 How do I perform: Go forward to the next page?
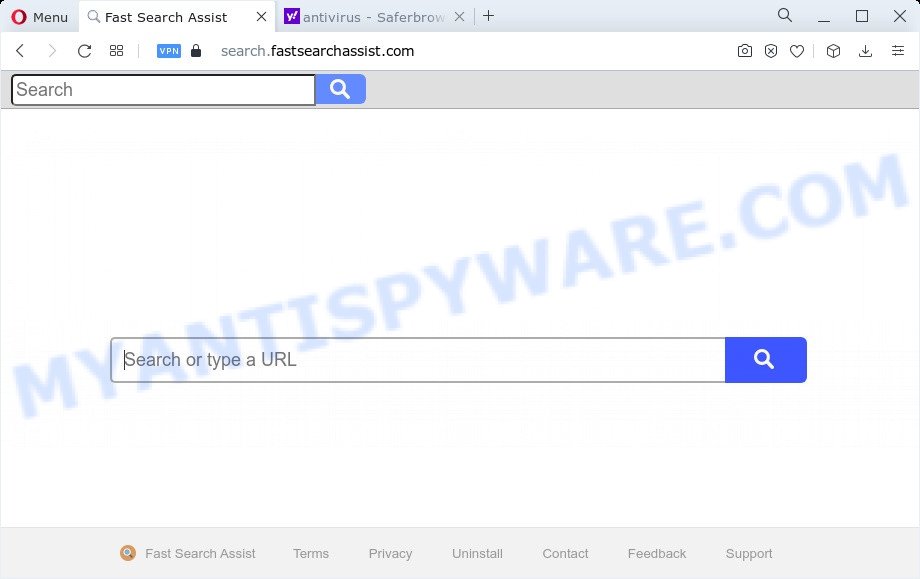click(52, 51)
